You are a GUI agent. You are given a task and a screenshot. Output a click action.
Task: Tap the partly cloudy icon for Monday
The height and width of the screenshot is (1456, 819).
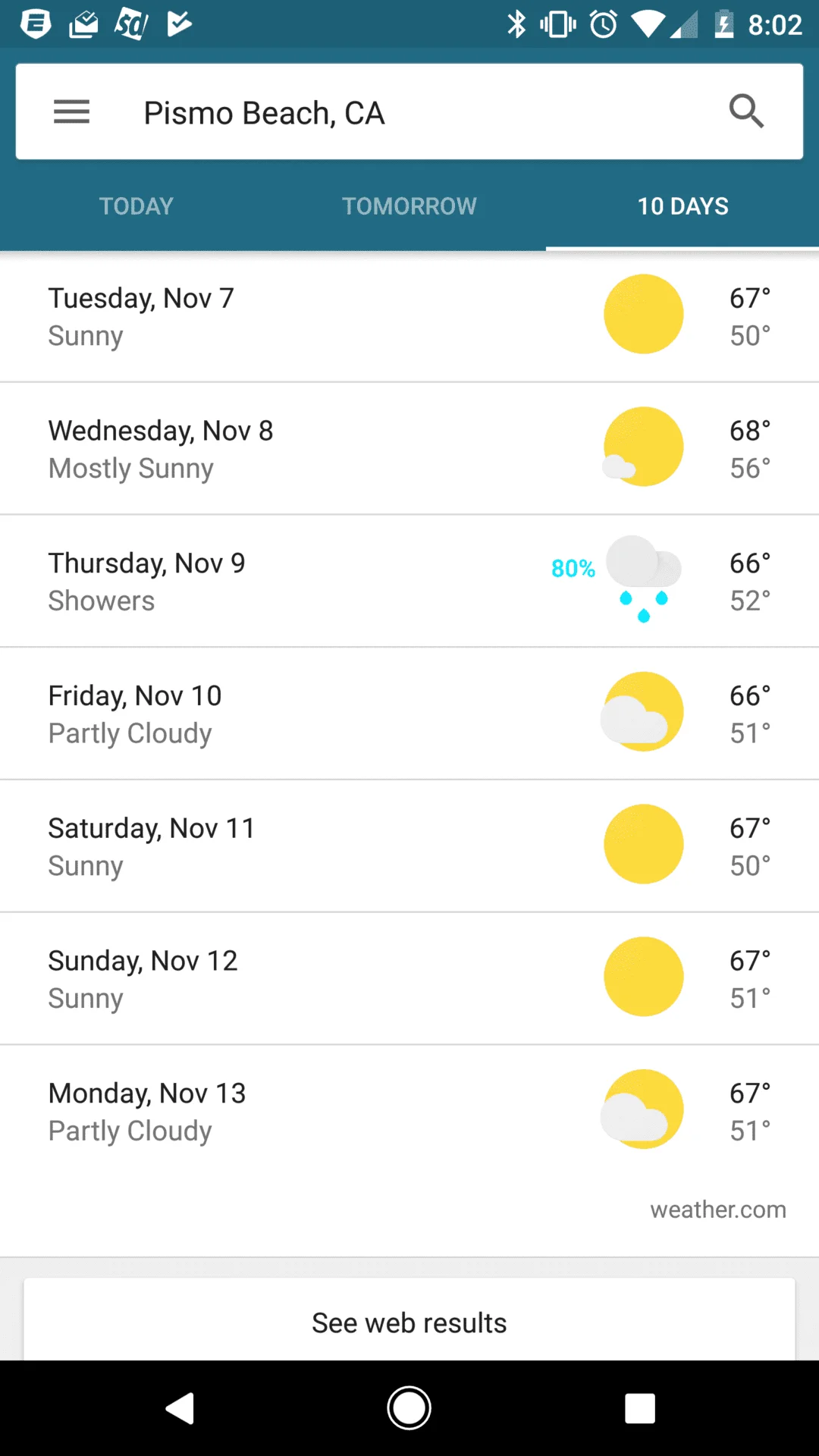642,1109
